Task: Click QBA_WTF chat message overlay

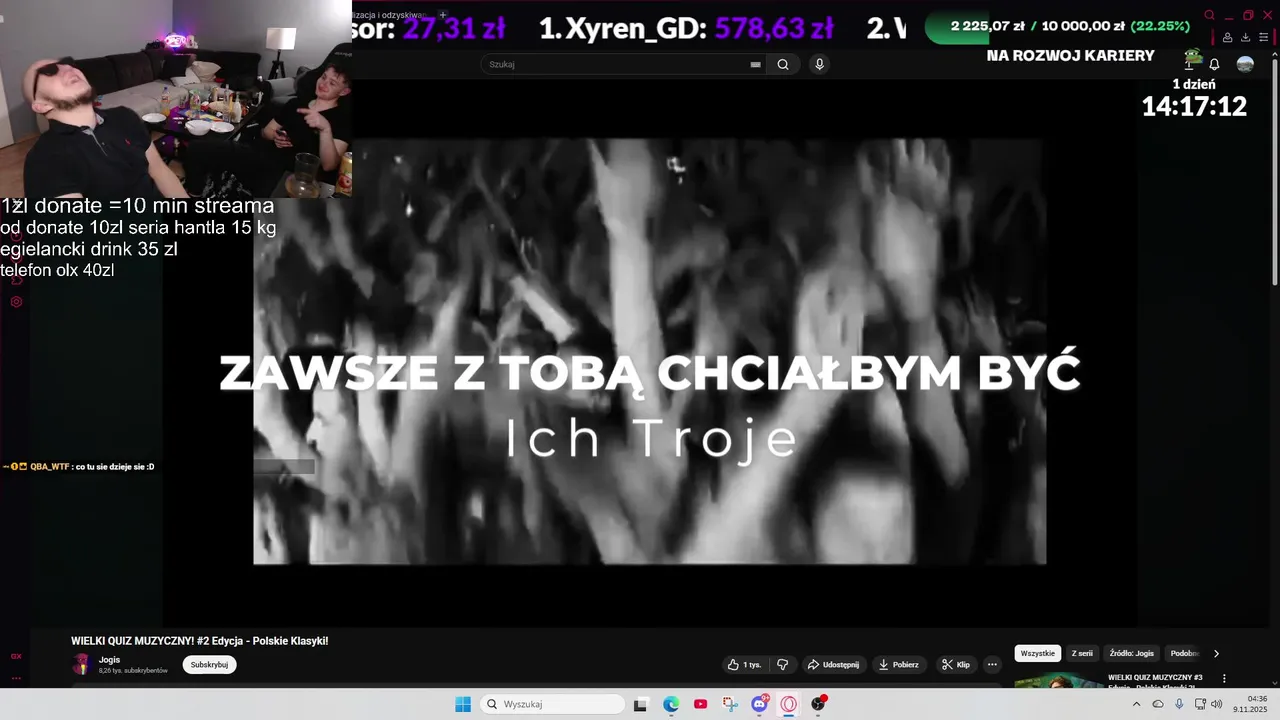Action: click(78, 467)
